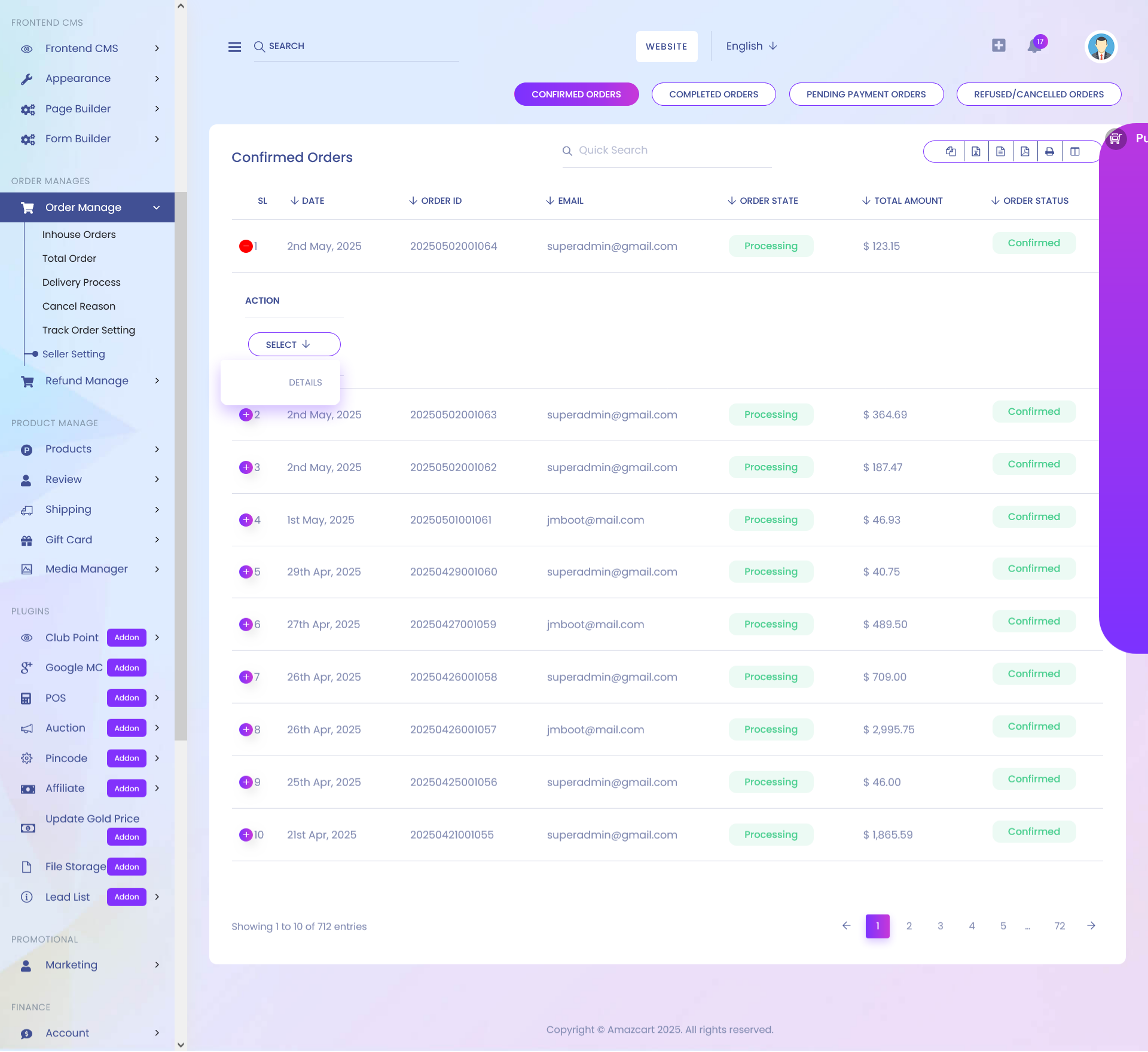Viewport: 1148px width, 1052px height.
Task: Expand row 5 with plus icon
Action: pyautogui.click(x=246, y=572)
